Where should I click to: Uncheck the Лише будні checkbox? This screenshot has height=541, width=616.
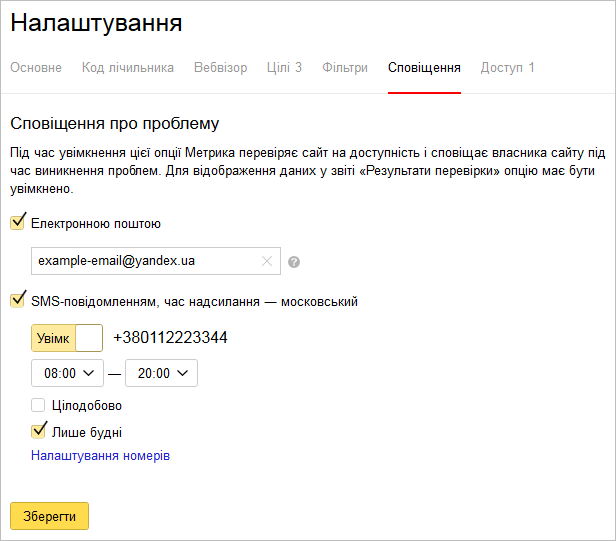pos(38,431)
